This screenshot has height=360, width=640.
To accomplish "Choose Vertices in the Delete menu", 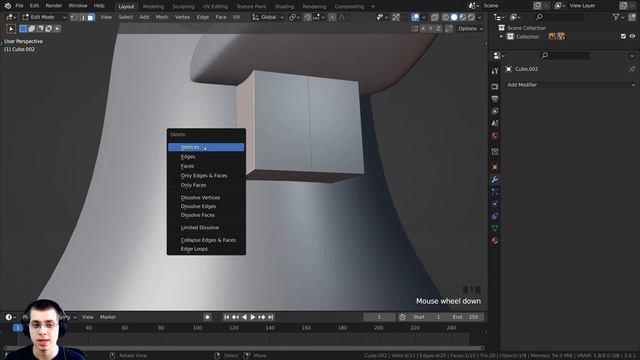I will [206, 147].
